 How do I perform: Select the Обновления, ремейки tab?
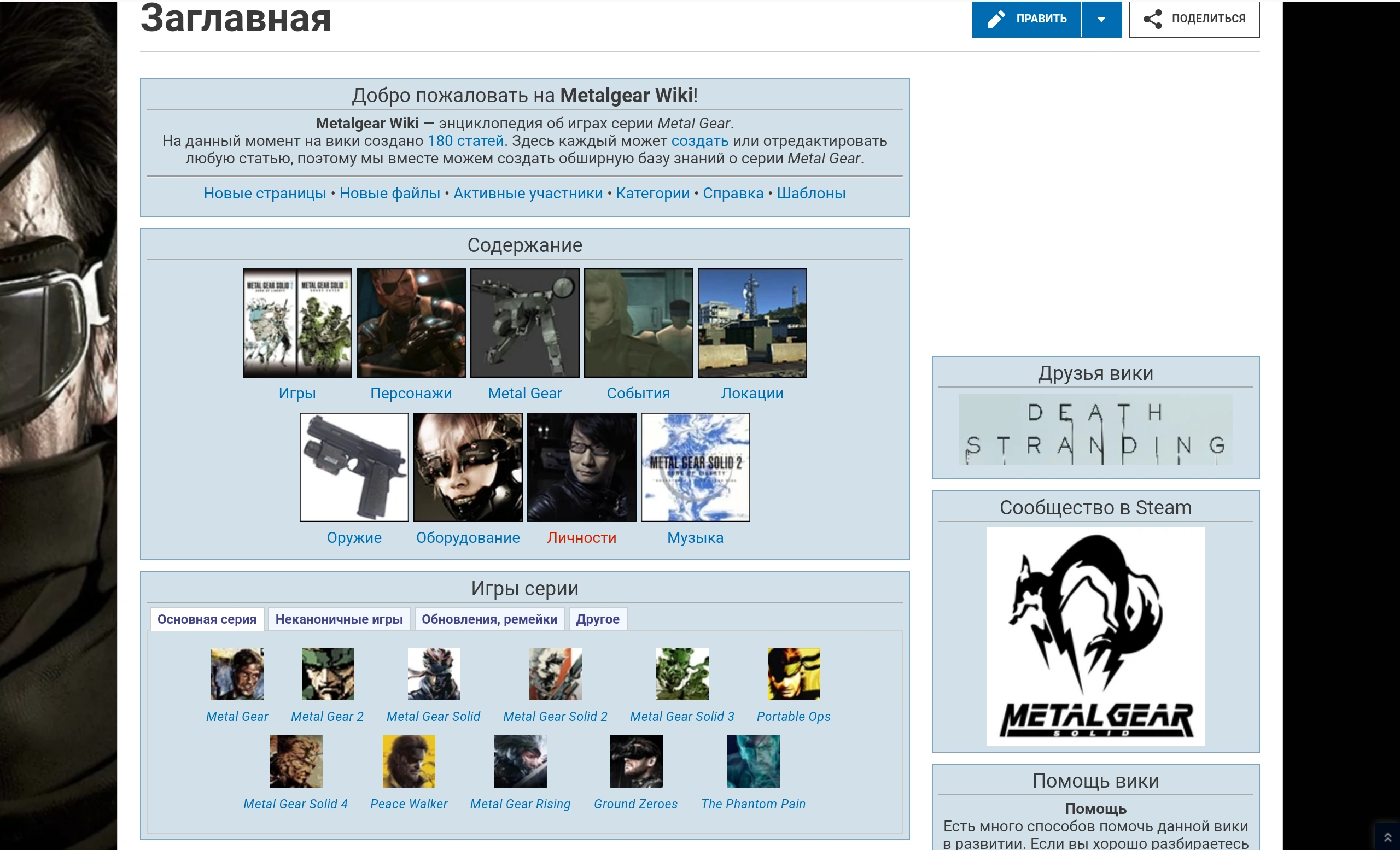click(x=489, y=619)
